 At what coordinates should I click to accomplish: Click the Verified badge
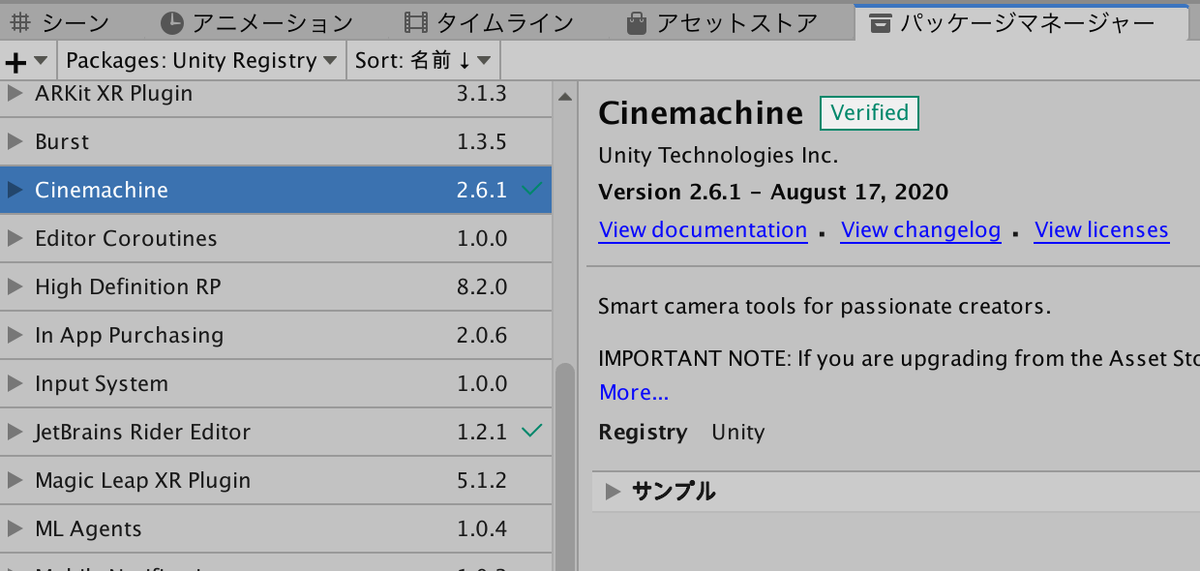869,113
